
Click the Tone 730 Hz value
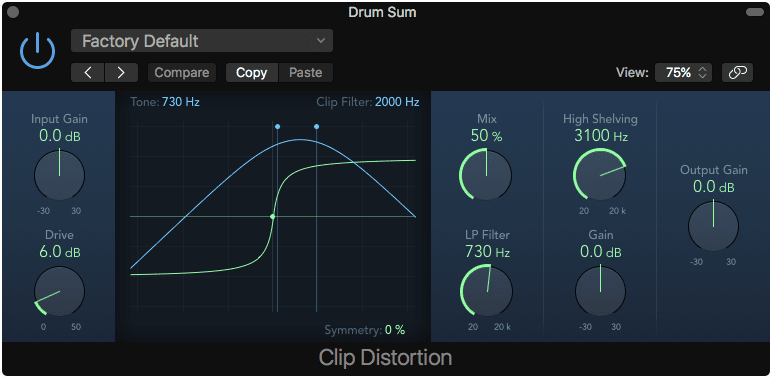pos(180,102)
